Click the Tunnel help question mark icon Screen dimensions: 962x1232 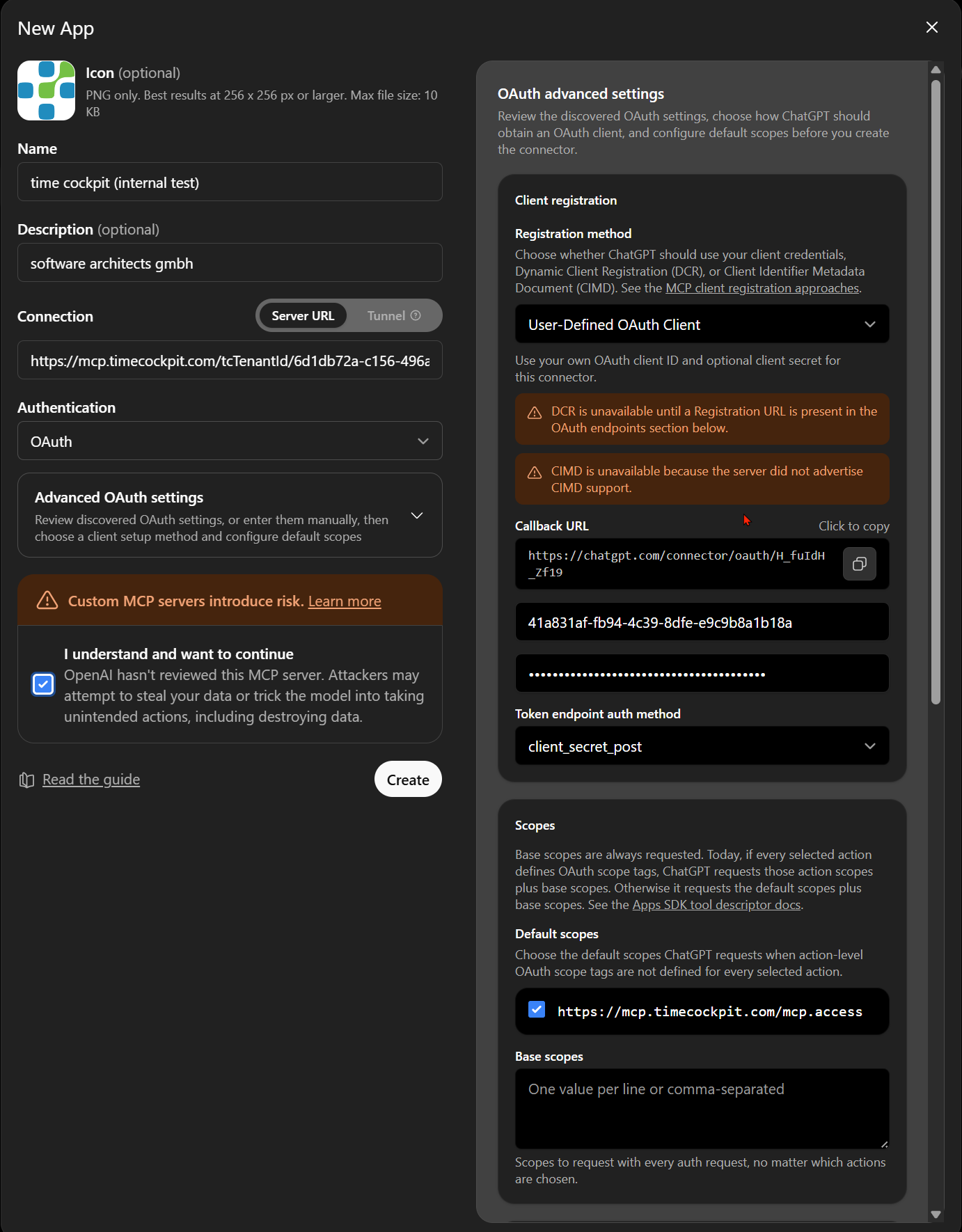point(416,315)
